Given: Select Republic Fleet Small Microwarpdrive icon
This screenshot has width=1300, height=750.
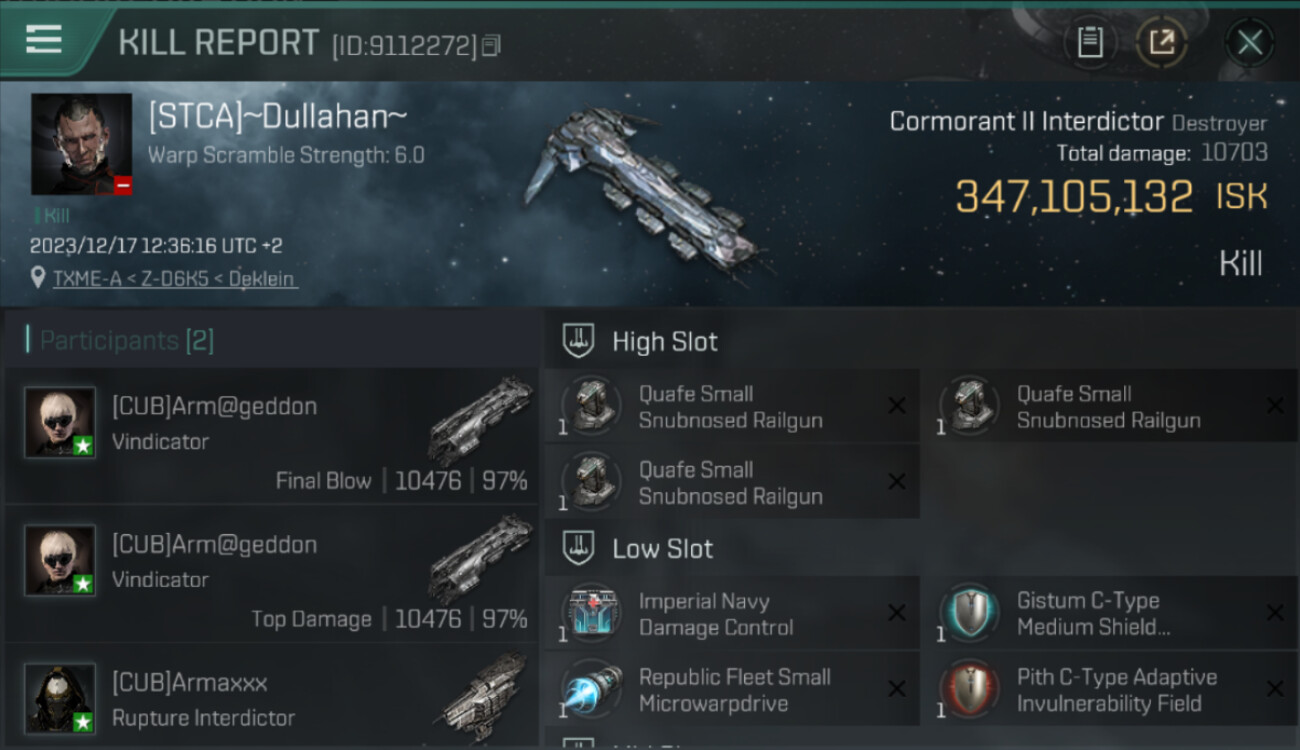Looking at the screenshot, I should click(x=591, y=689).
